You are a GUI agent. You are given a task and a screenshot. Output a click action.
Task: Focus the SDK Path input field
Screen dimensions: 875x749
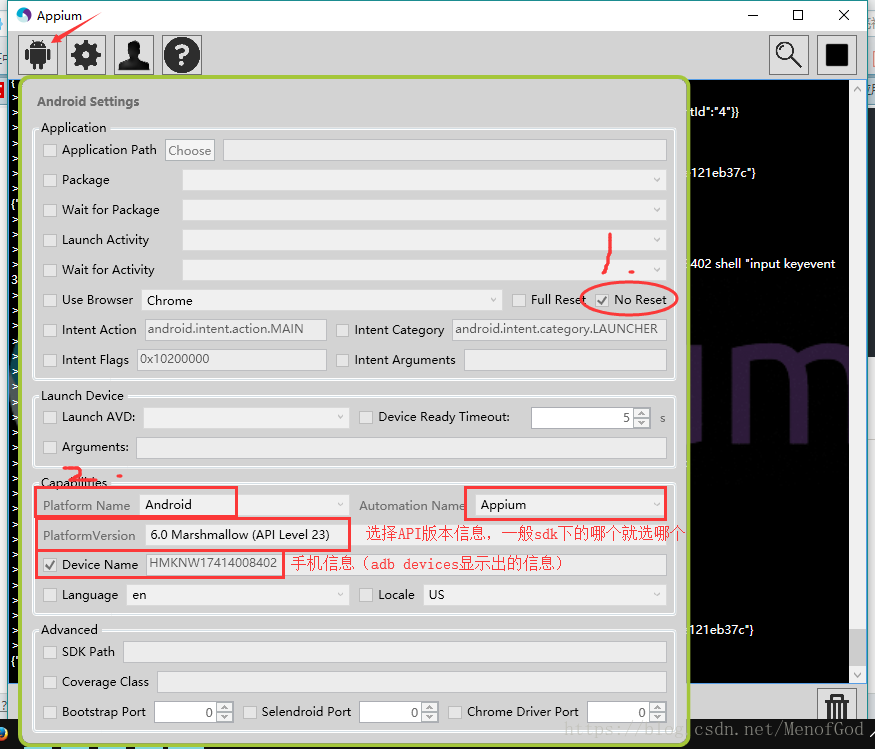pyautogui.click(x=395, y=652)
